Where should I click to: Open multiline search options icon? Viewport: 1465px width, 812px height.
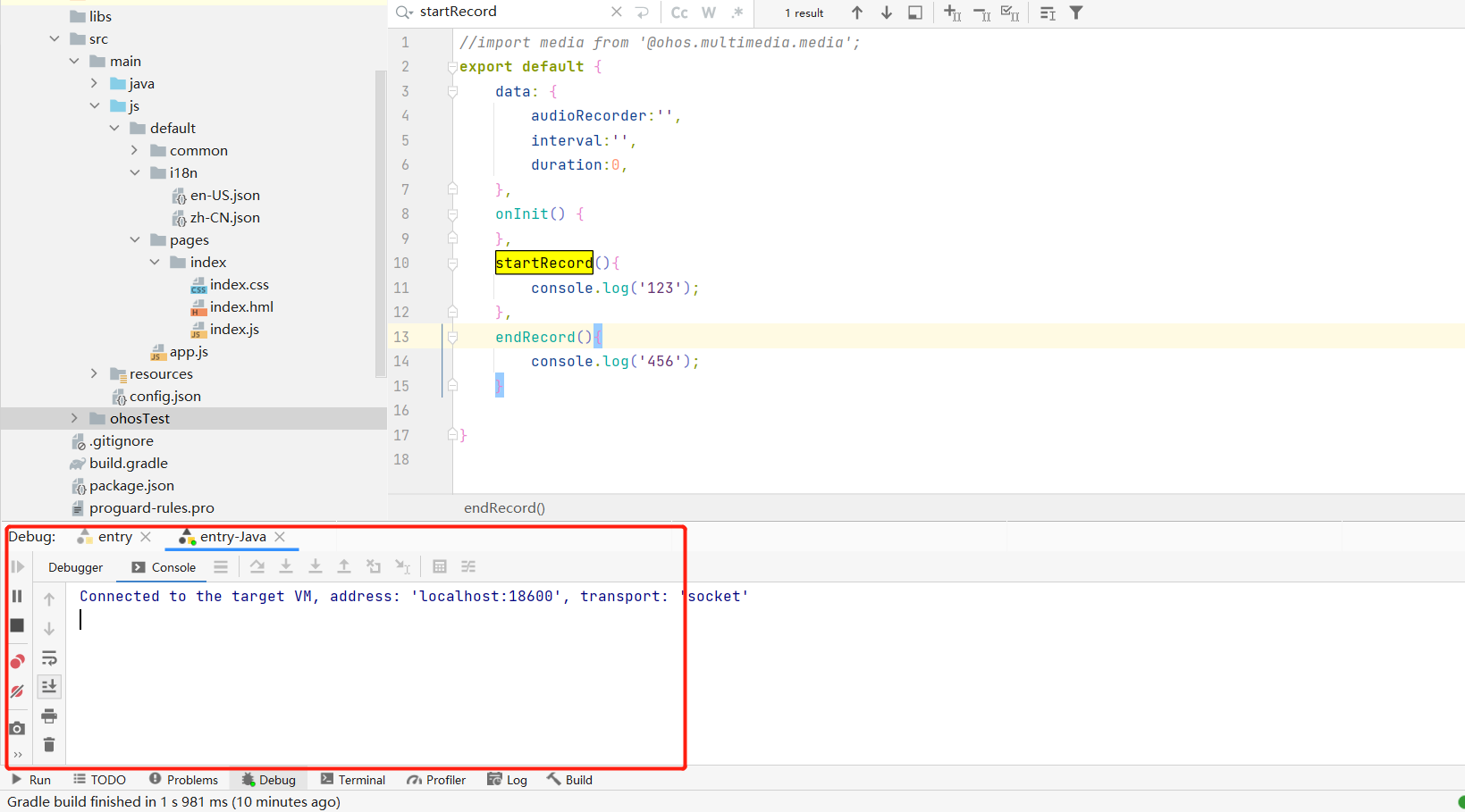1048,13
